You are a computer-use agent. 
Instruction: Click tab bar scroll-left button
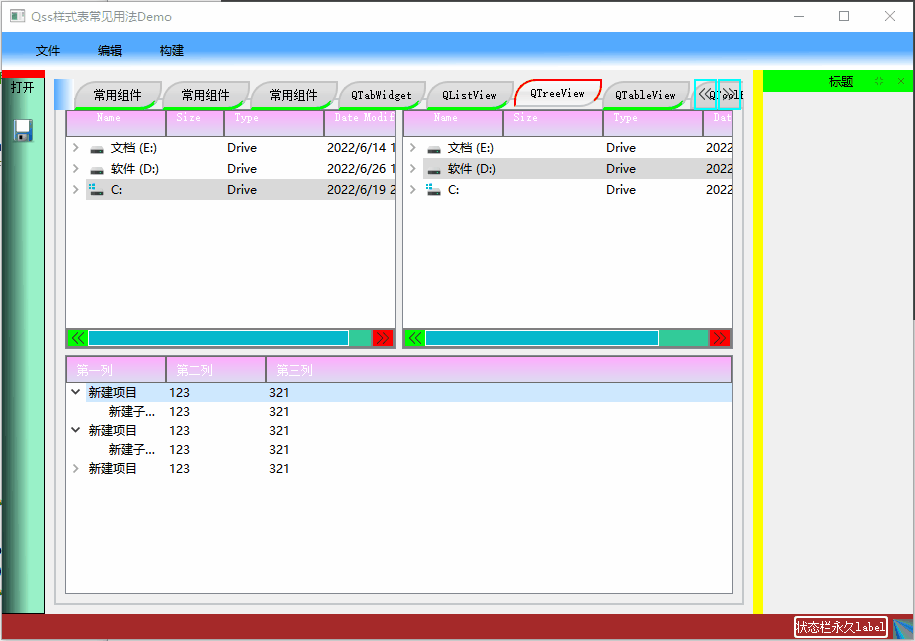(x=706, y=94)
